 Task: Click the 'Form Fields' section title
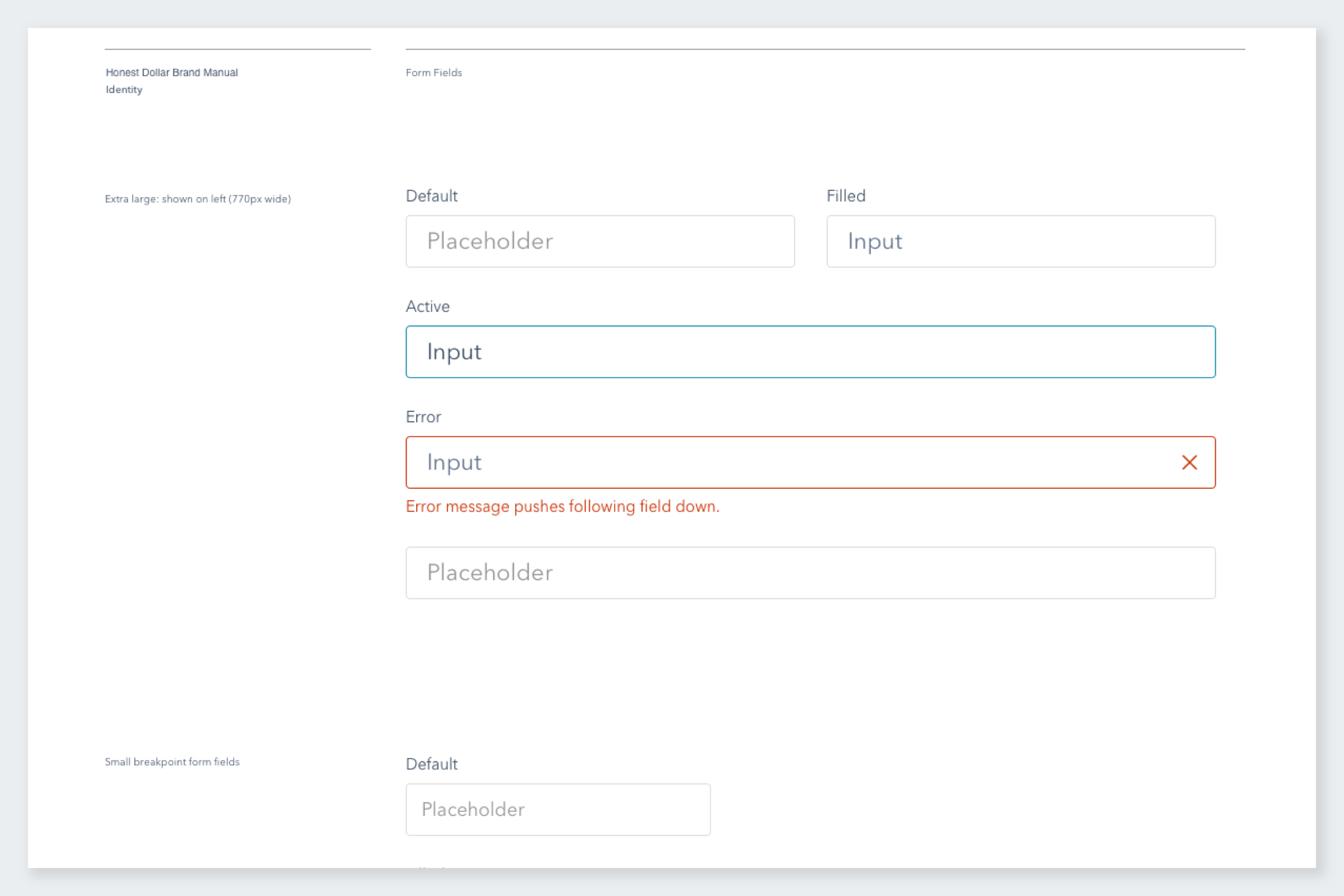[433, 73]
